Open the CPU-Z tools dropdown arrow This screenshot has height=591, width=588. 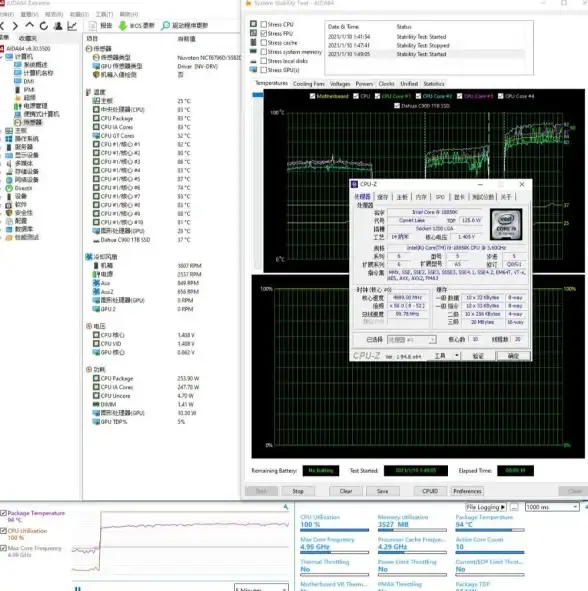coord(457,355)
